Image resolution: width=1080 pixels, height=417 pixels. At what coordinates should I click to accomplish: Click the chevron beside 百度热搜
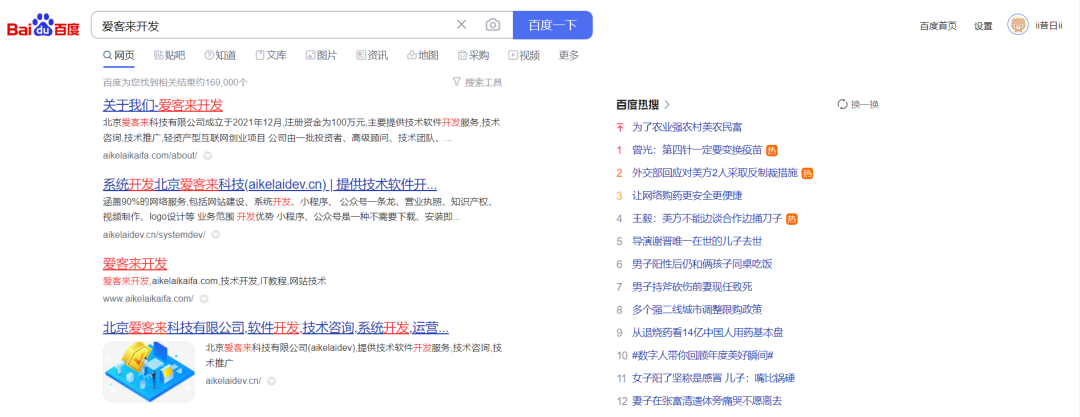[x=667, y=105]
